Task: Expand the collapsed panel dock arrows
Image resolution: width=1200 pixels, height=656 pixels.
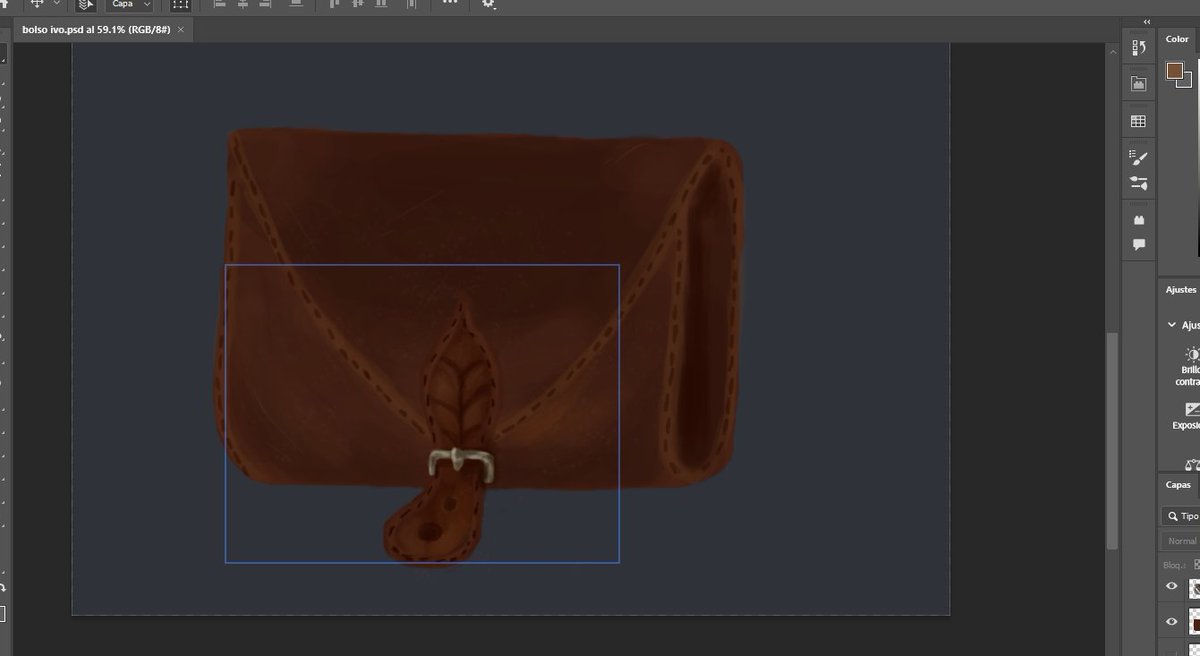Action: tap(1147, 22)
